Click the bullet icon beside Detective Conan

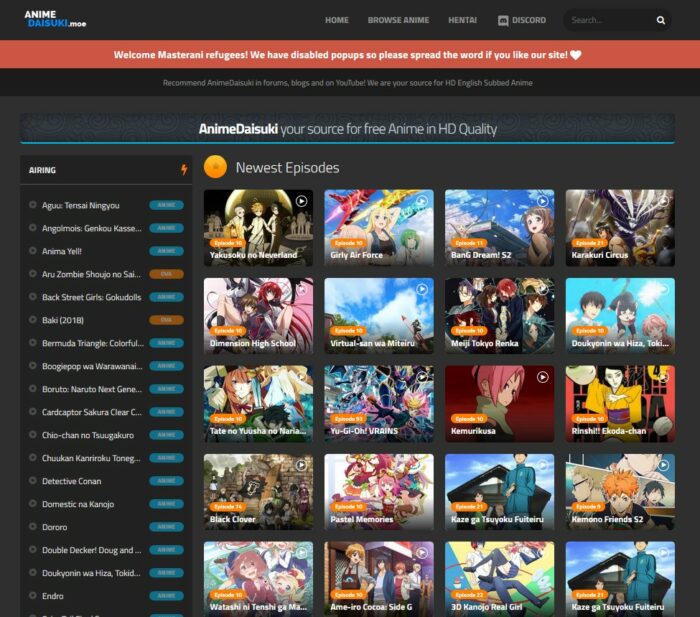[33, 480]
